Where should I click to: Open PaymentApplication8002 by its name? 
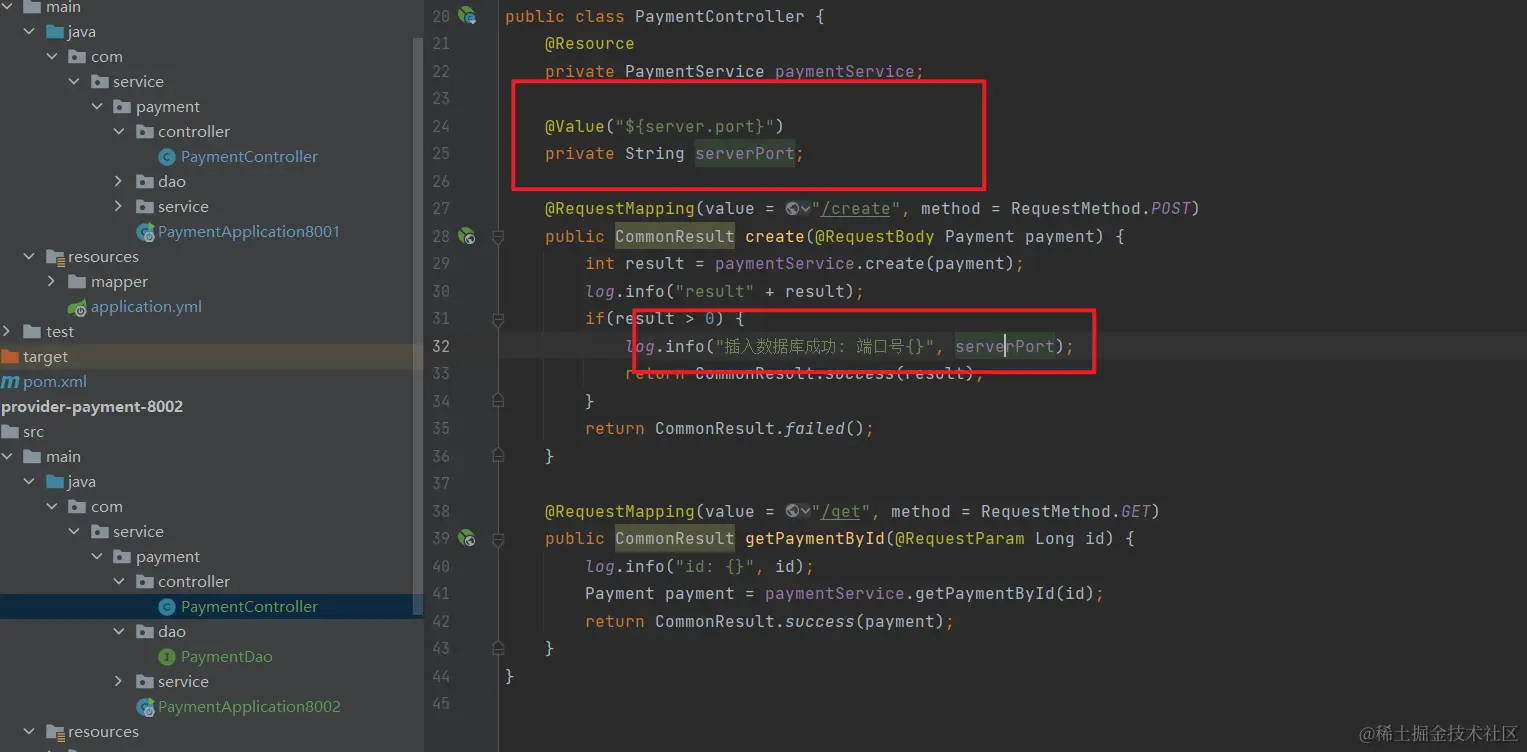[249, 707]
